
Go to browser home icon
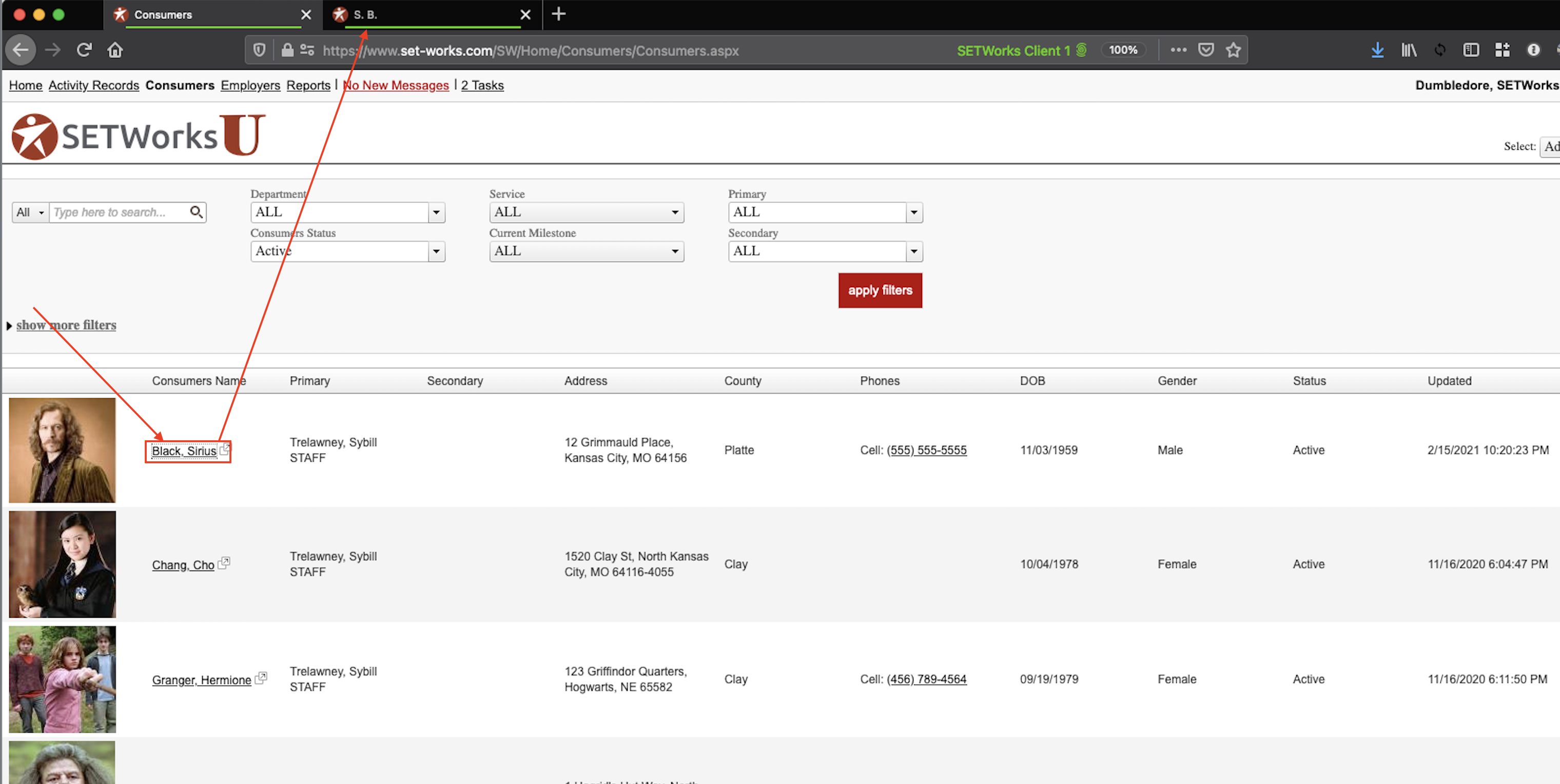point(115,50)
